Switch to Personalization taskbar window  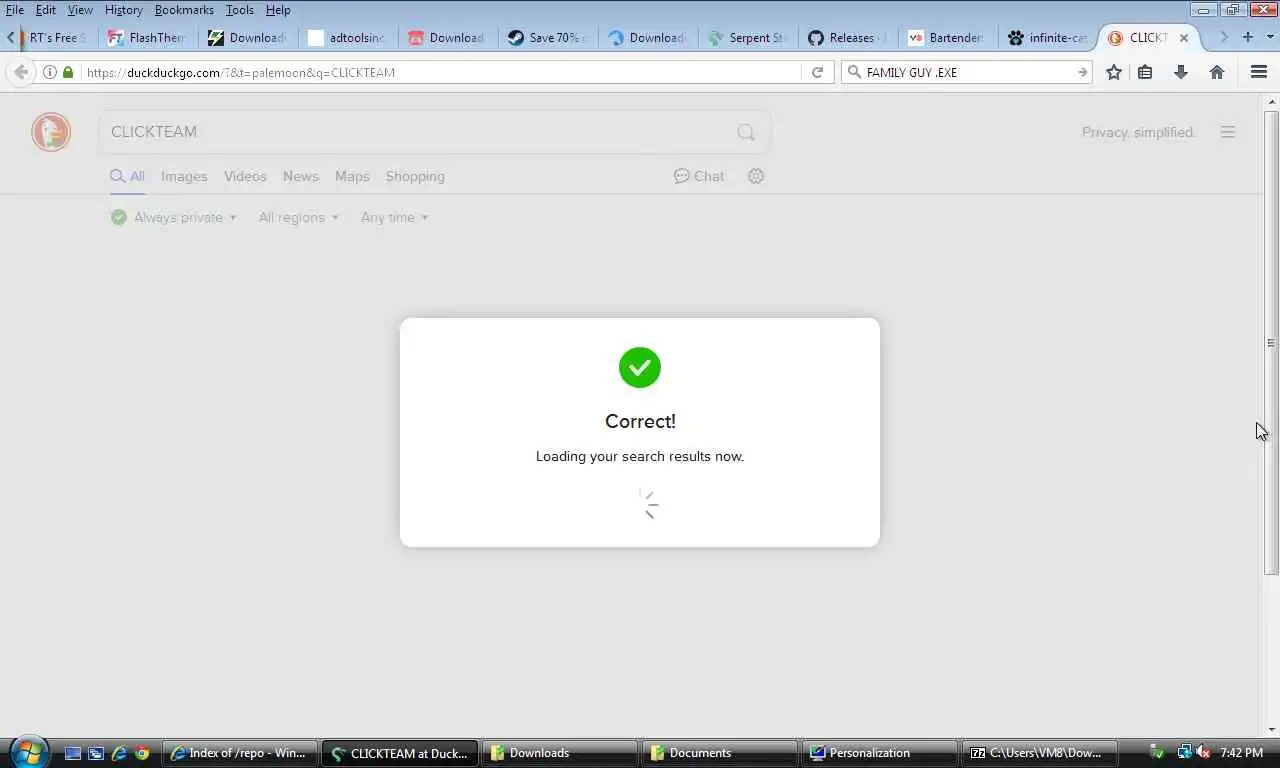[879, 753]
